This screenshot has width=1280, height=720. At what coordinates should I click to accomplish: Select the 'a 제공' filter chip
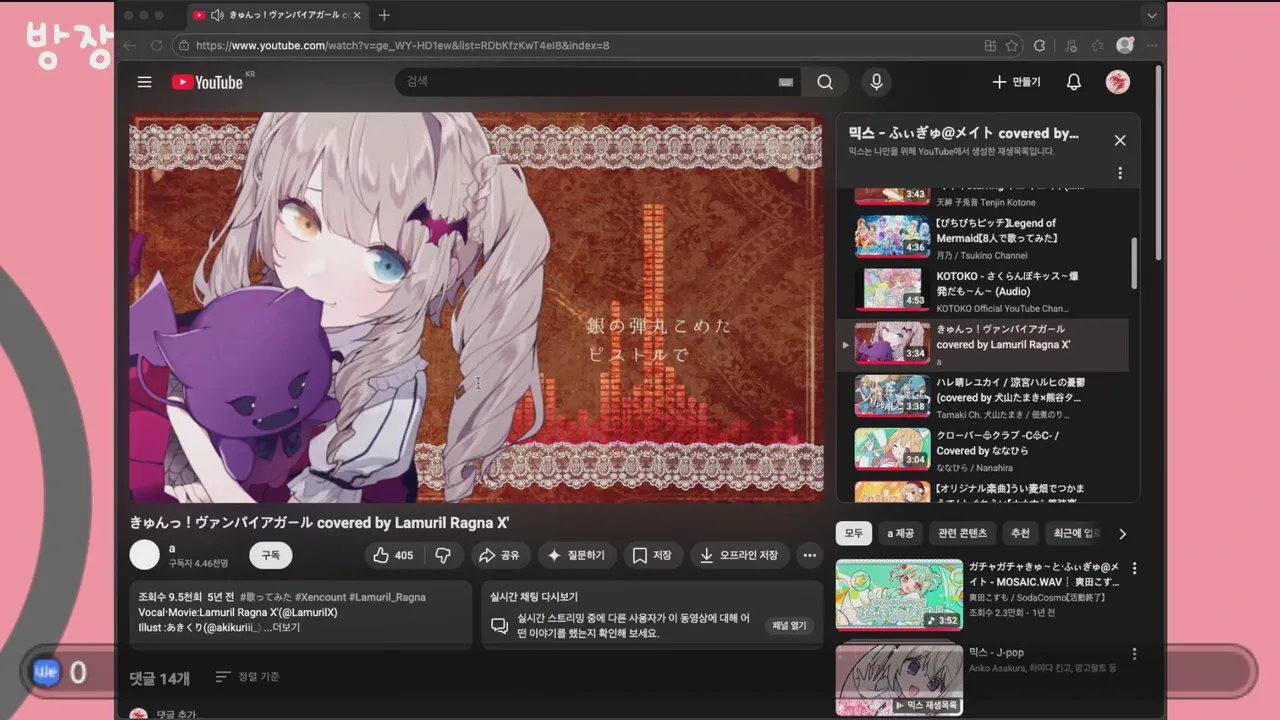point(900,533)
